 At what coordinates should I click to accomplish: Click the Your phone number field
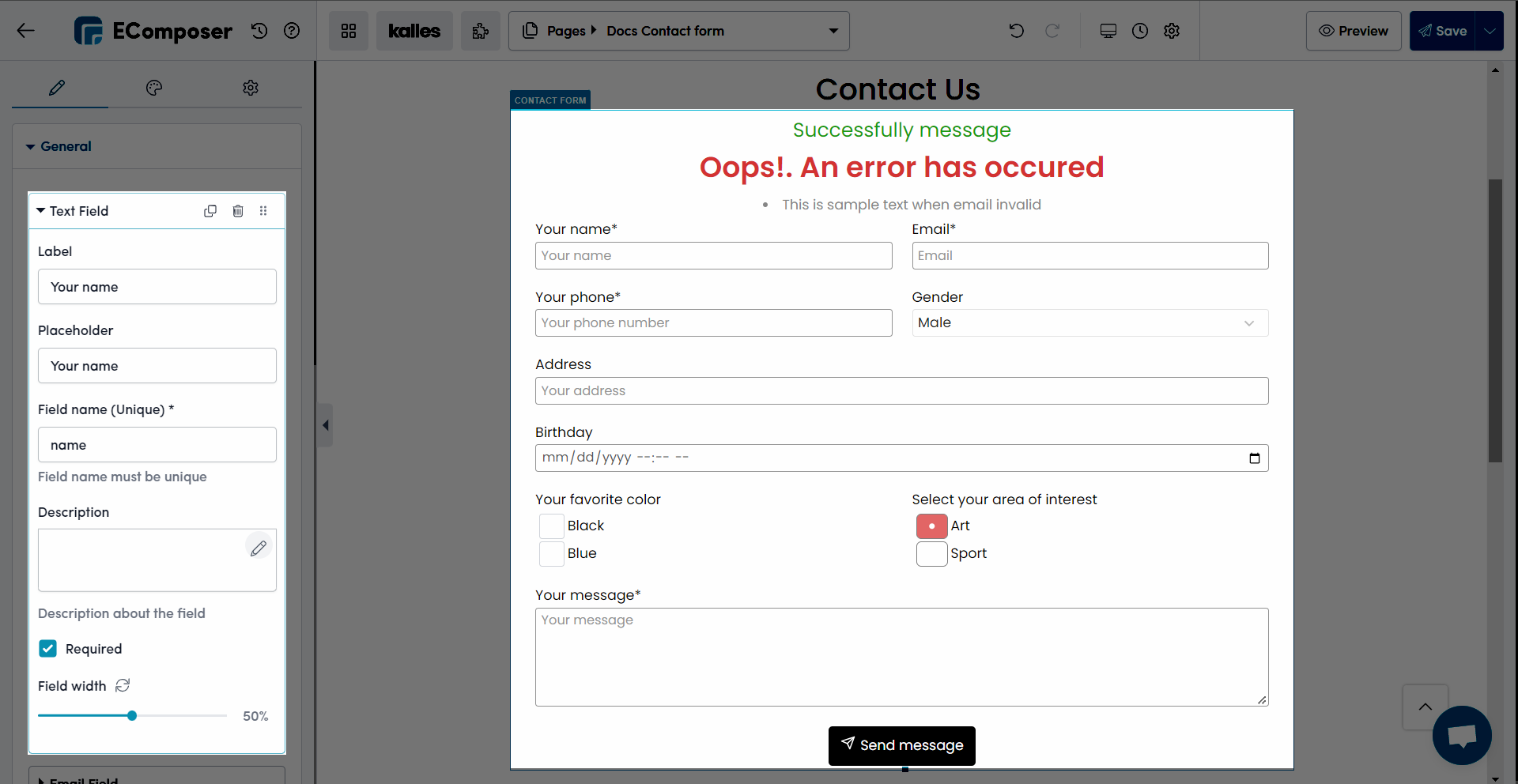point(714,323)
